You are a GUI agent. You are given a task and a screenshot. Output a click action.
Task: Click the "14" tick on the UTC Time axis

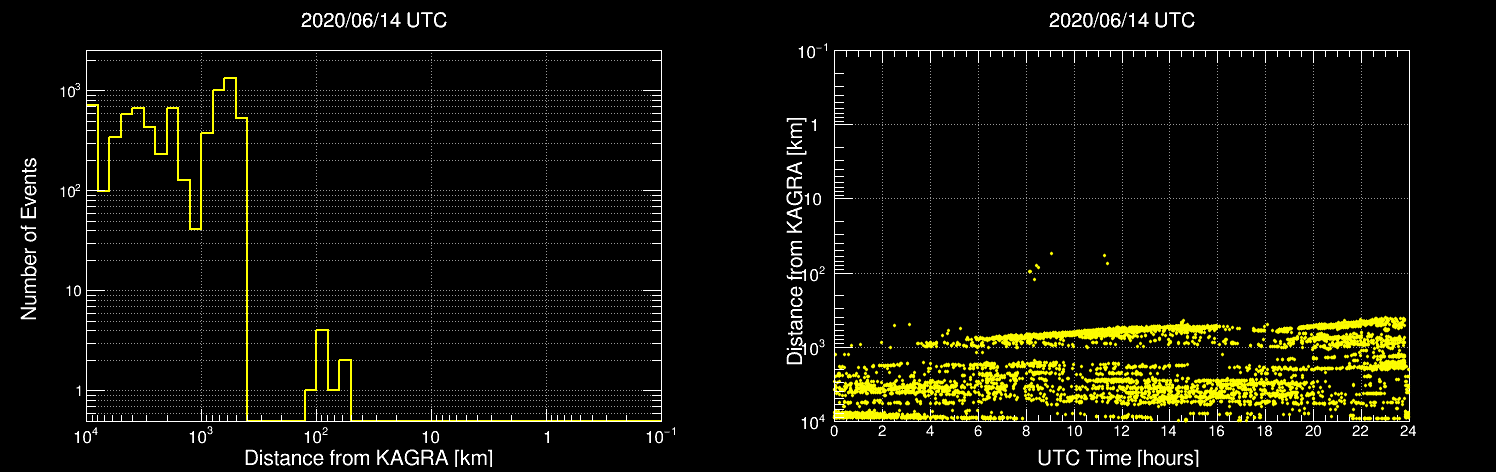click(1169, 430)
